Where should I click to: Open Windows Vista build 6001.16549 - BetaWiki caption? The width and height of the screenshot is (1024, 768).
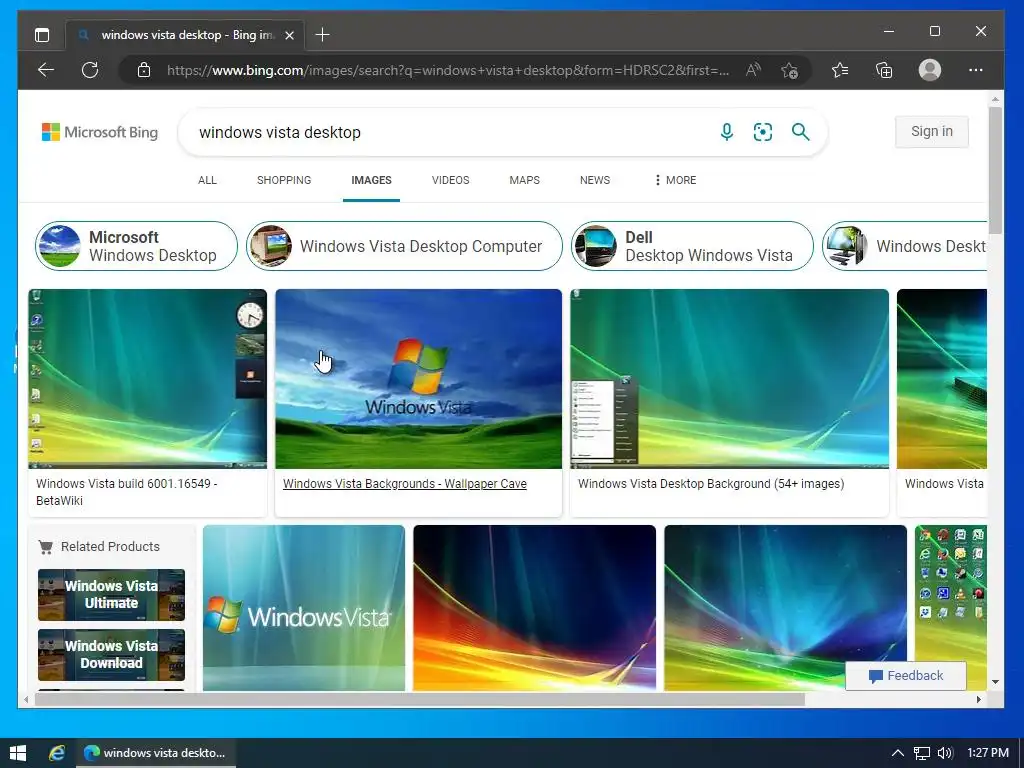(127, 492)
